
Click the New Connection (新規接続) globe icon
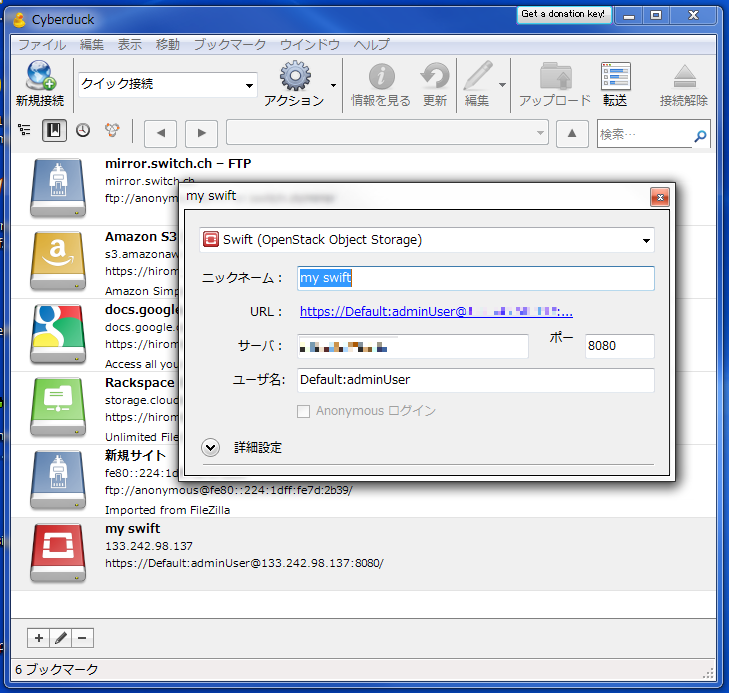40,77
